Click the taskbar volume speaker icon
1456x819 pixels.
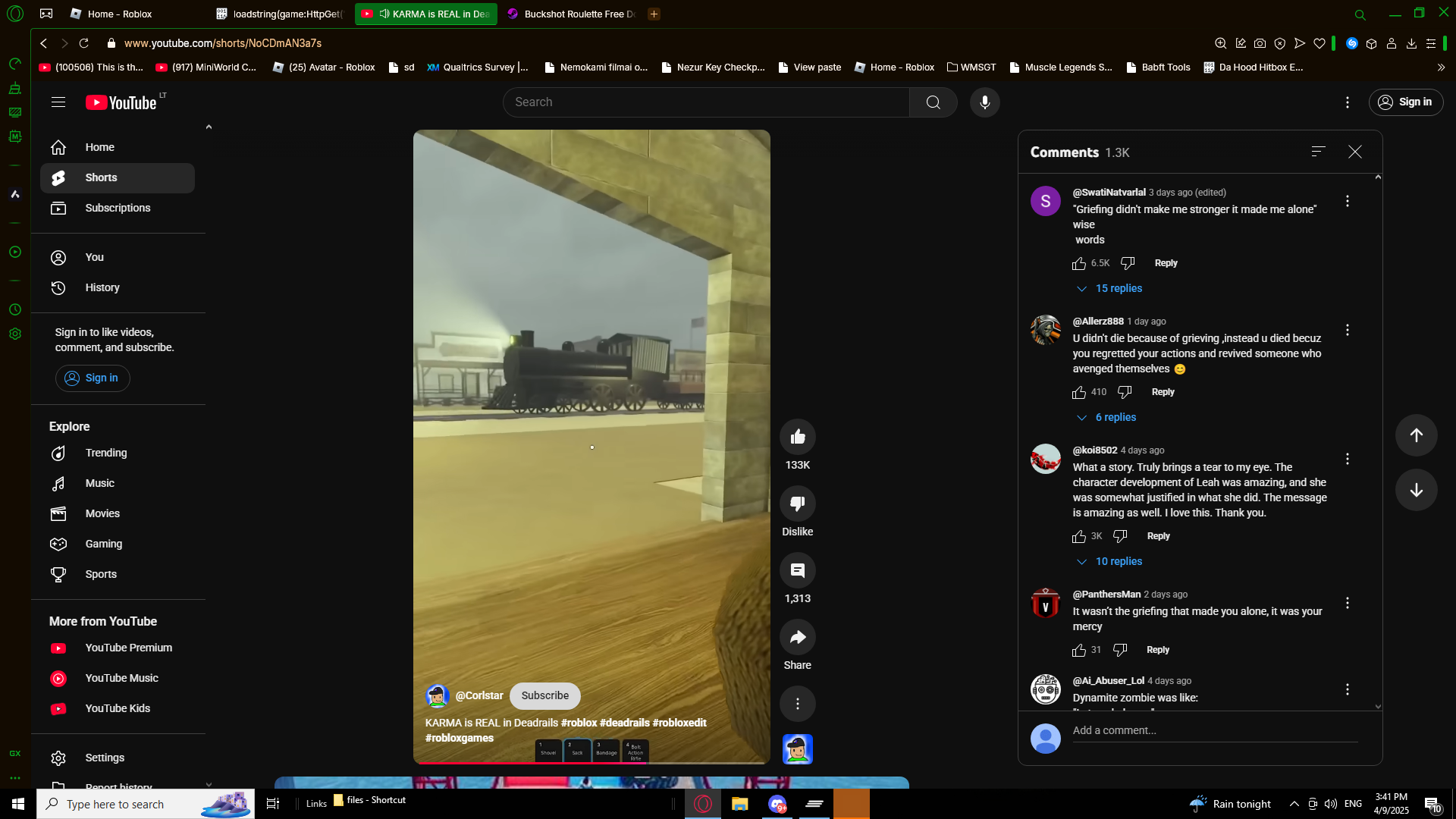click(1331, 804)
